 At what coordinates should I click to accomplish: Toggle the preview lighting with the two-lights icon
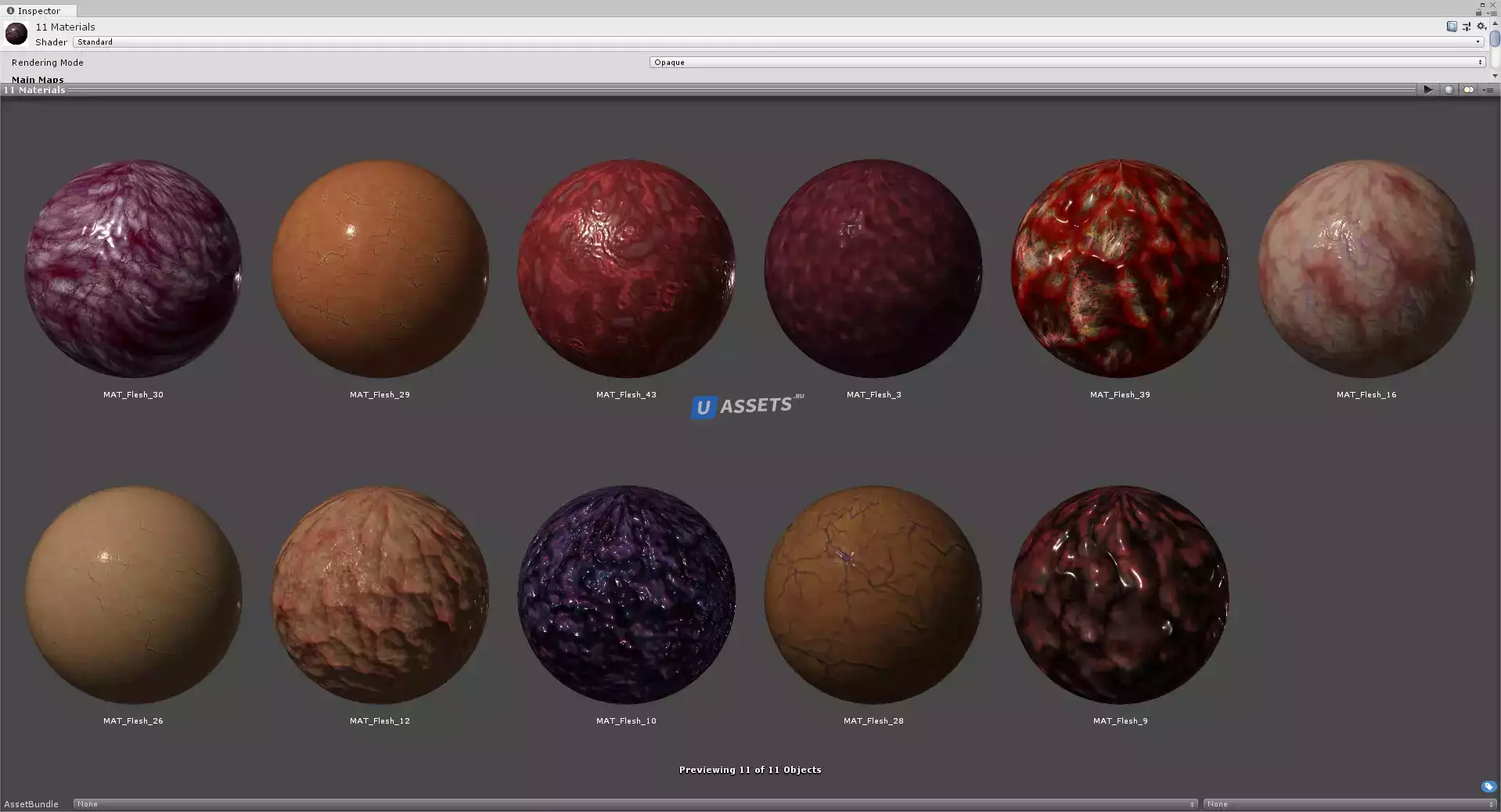pyautogui.click(x=1469, y=90)
